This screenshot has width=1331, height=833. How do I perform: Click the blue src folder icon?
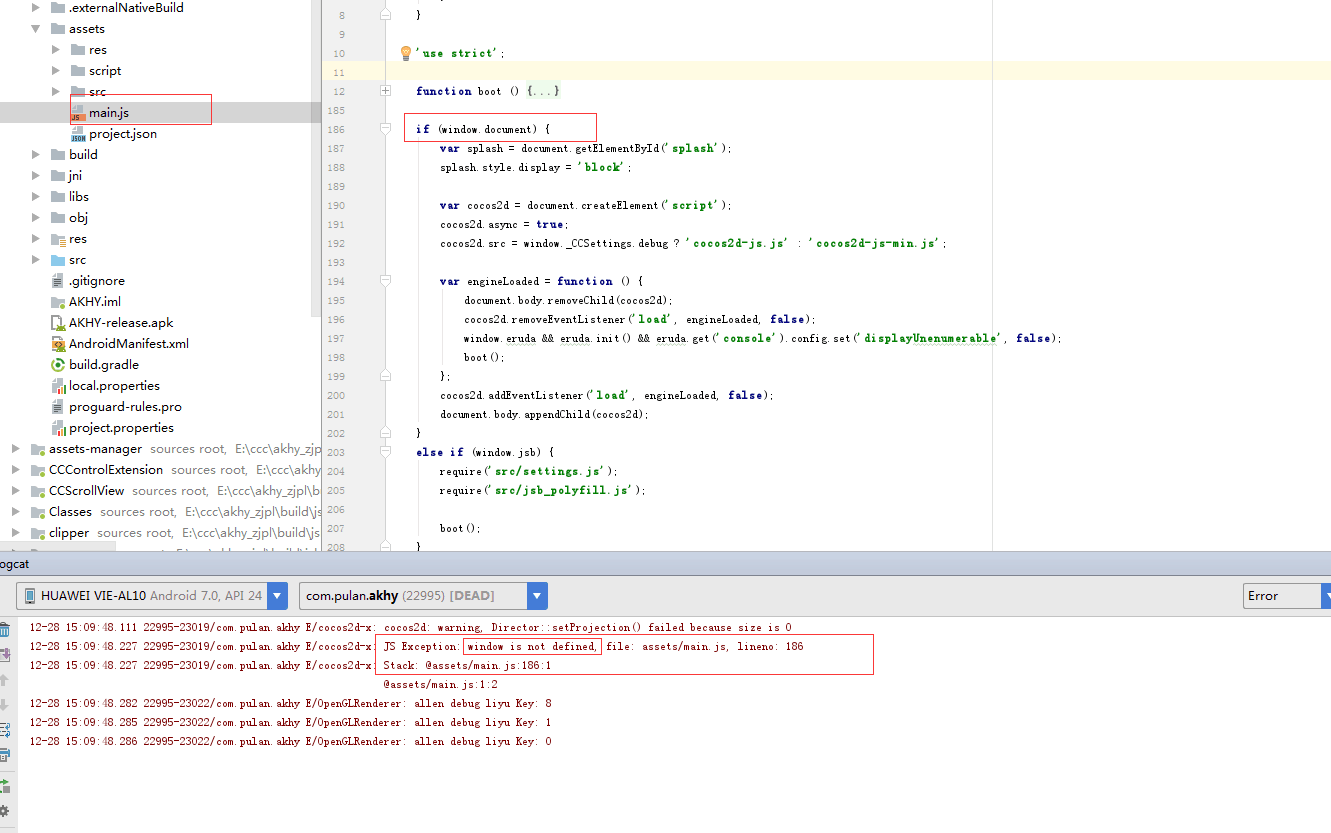pyautogui.click(x=58, y=260)
